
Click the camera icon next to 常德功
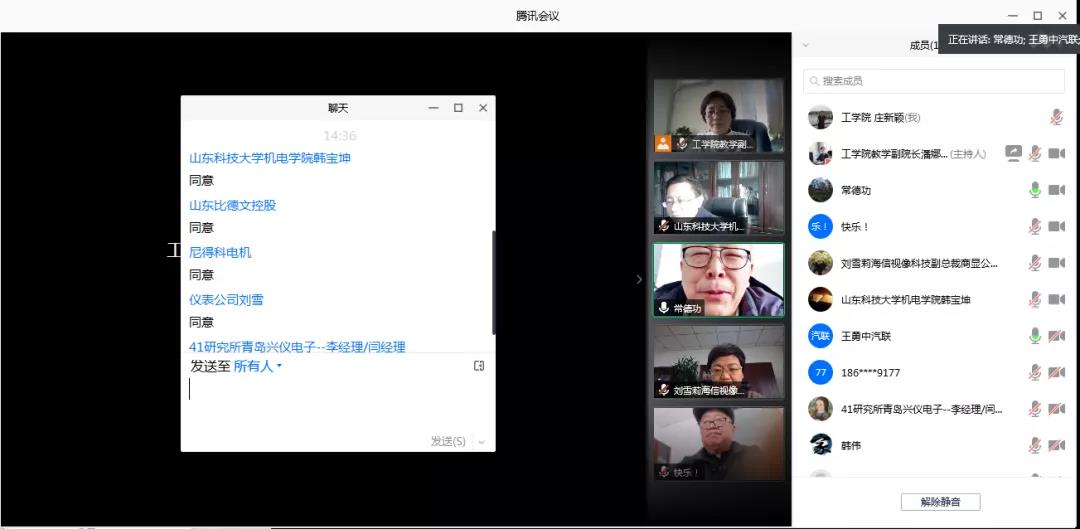pyautogui.click(x=1057, y=190)
